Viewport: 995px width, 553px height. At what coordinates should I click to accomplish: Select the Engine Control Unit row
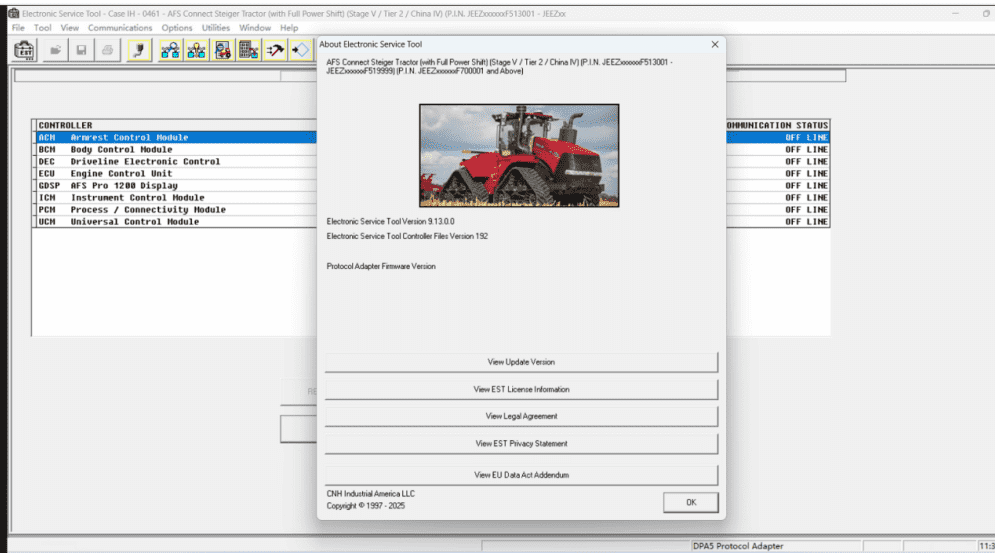tap(121, 174)
